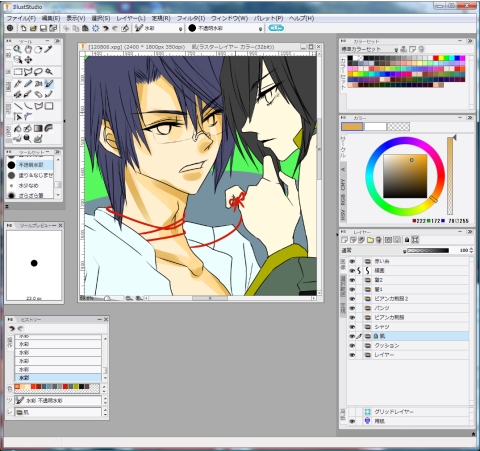This screenshot has width=480, height=451.
Task: Select the Rotate canvas tool
Action: pyautogui.click(x=38, y=50)
